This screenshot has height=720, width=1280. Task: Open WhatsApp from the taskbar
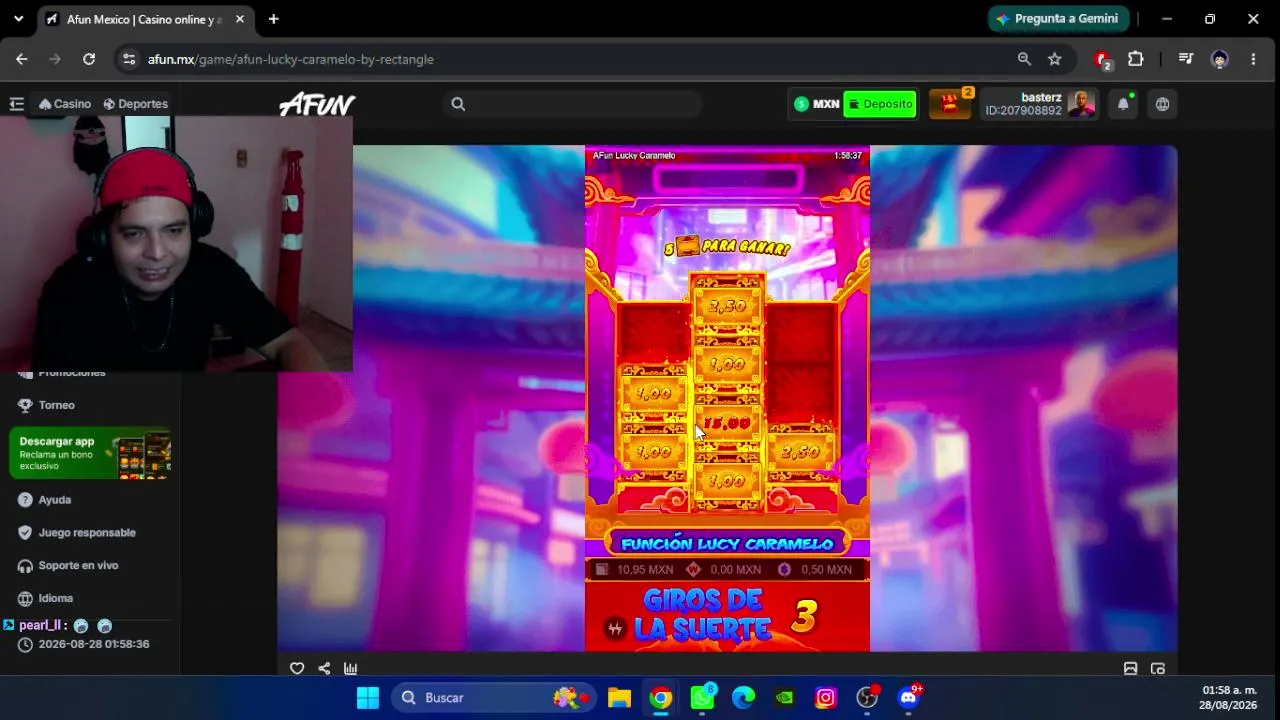click(x=702, y=698)
